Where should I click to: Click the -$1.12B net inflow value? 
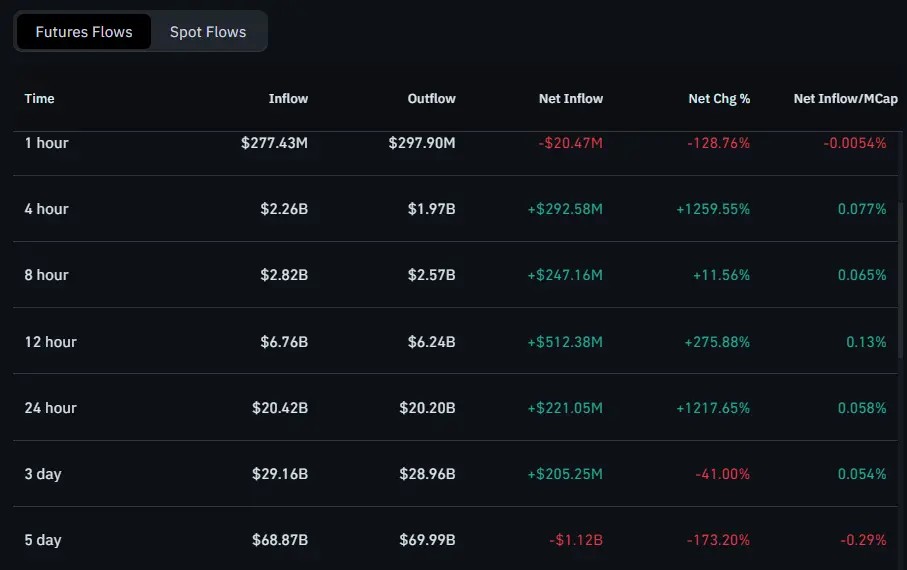point(576,540)
